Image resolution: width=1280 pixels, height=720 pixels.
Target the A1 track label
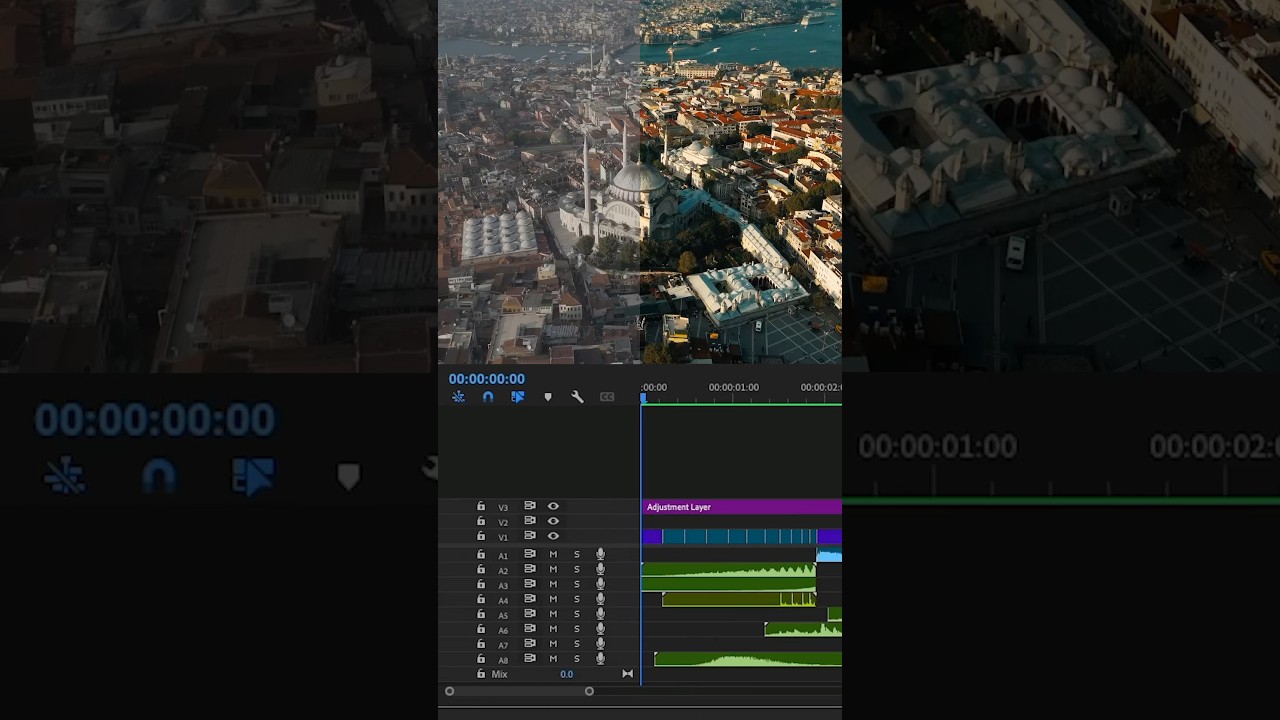503,555
